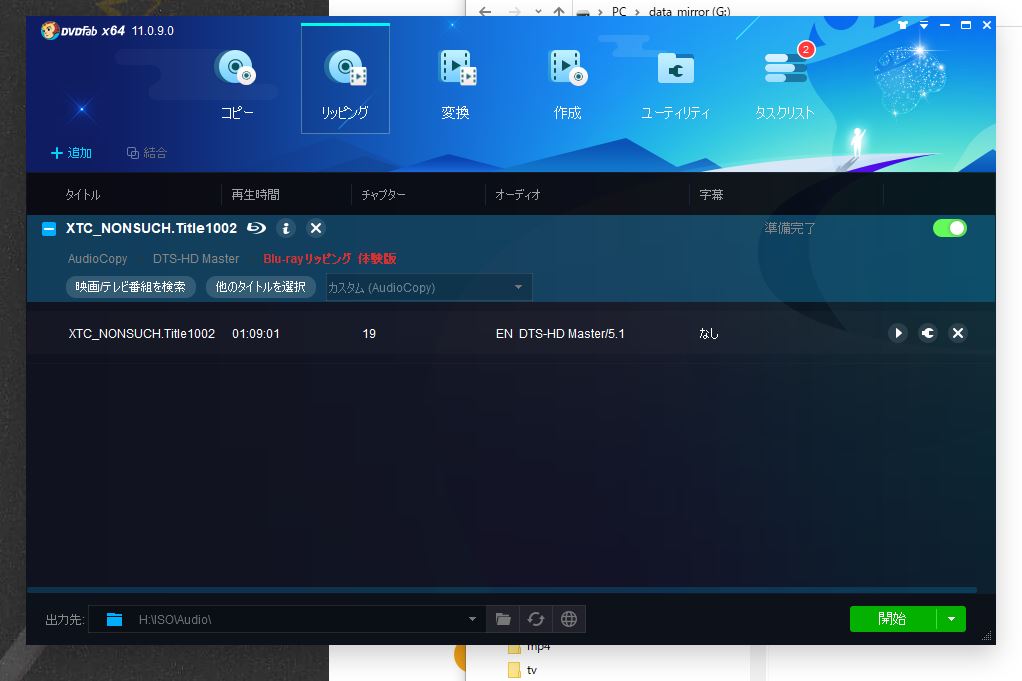
Task: Open the 作成 (Creator) module
Action: tap(568, 85)
